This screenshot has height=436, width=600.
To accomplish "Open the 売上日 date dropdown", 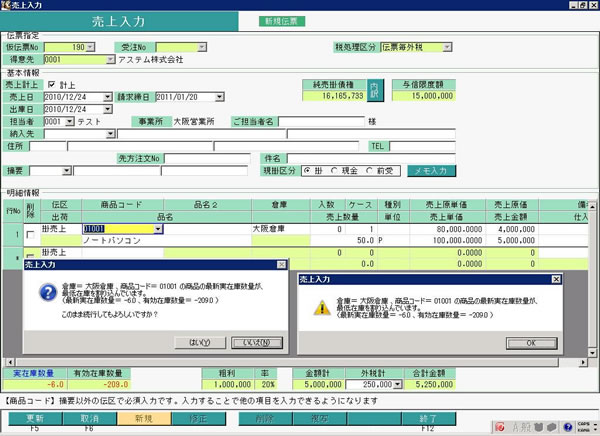I will (x=108, y=97).
